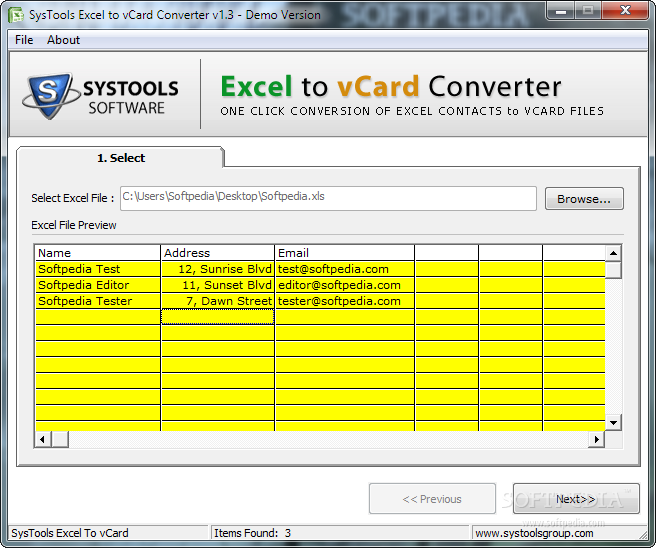Open the About menu
This screenshot has height=548, width=656.
pos(63,40)
